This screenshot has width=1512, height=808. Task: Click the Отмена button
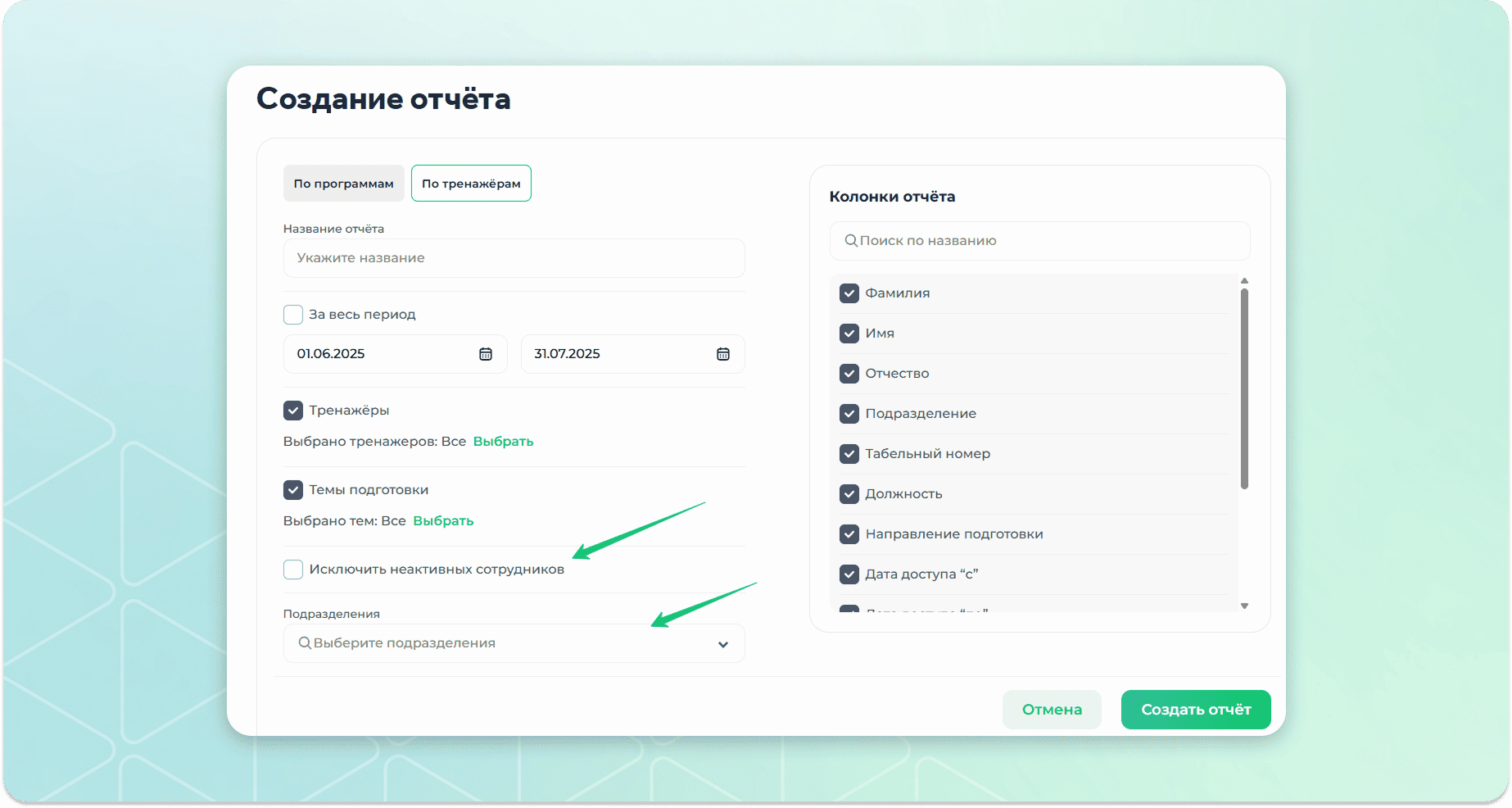point(1052,710)
